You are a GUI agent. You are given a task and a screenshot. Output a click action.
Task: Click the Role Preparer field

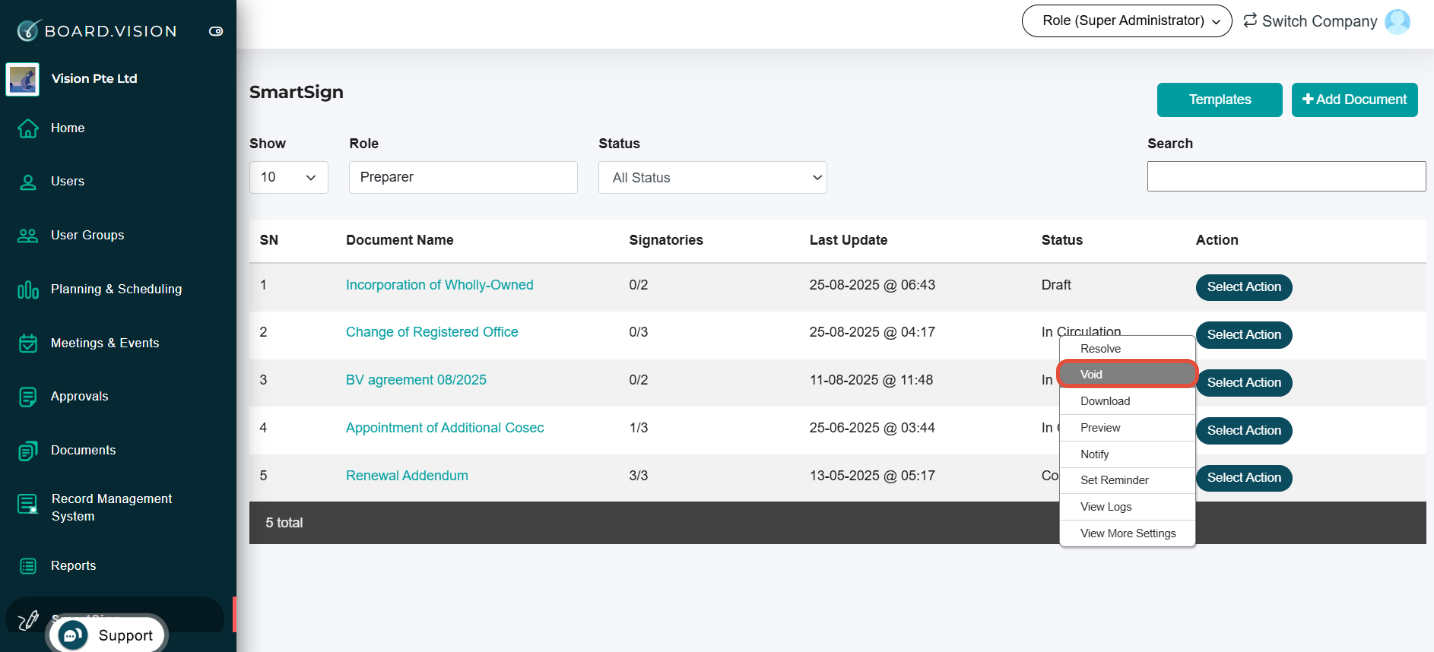pyautogui.click(x=463, y=177)
